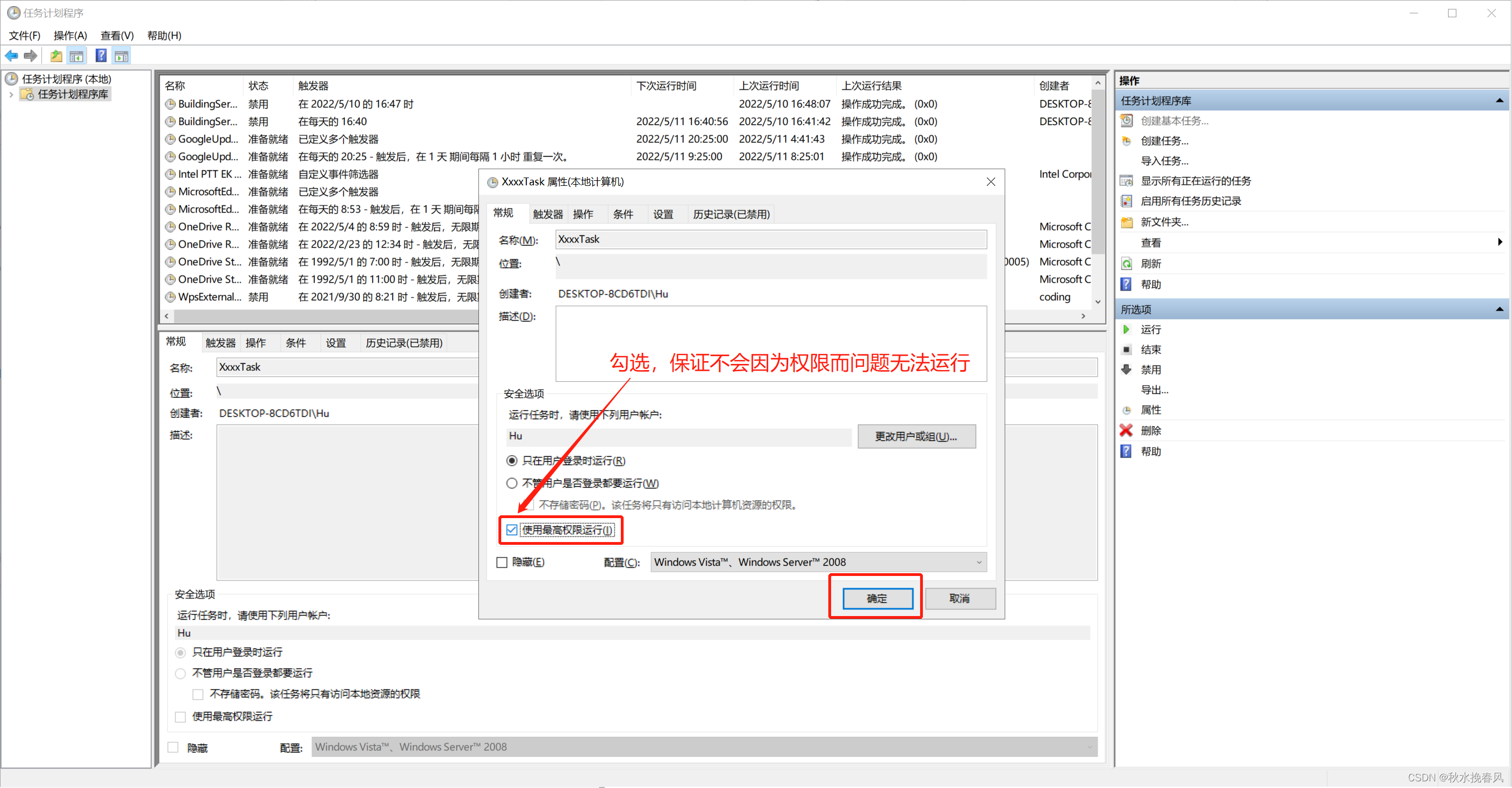Click the Disable down-arrow icon (禁用)
Image resolution: width=1512 pixels, height=788 pixels.
[x=1127, y=370]
